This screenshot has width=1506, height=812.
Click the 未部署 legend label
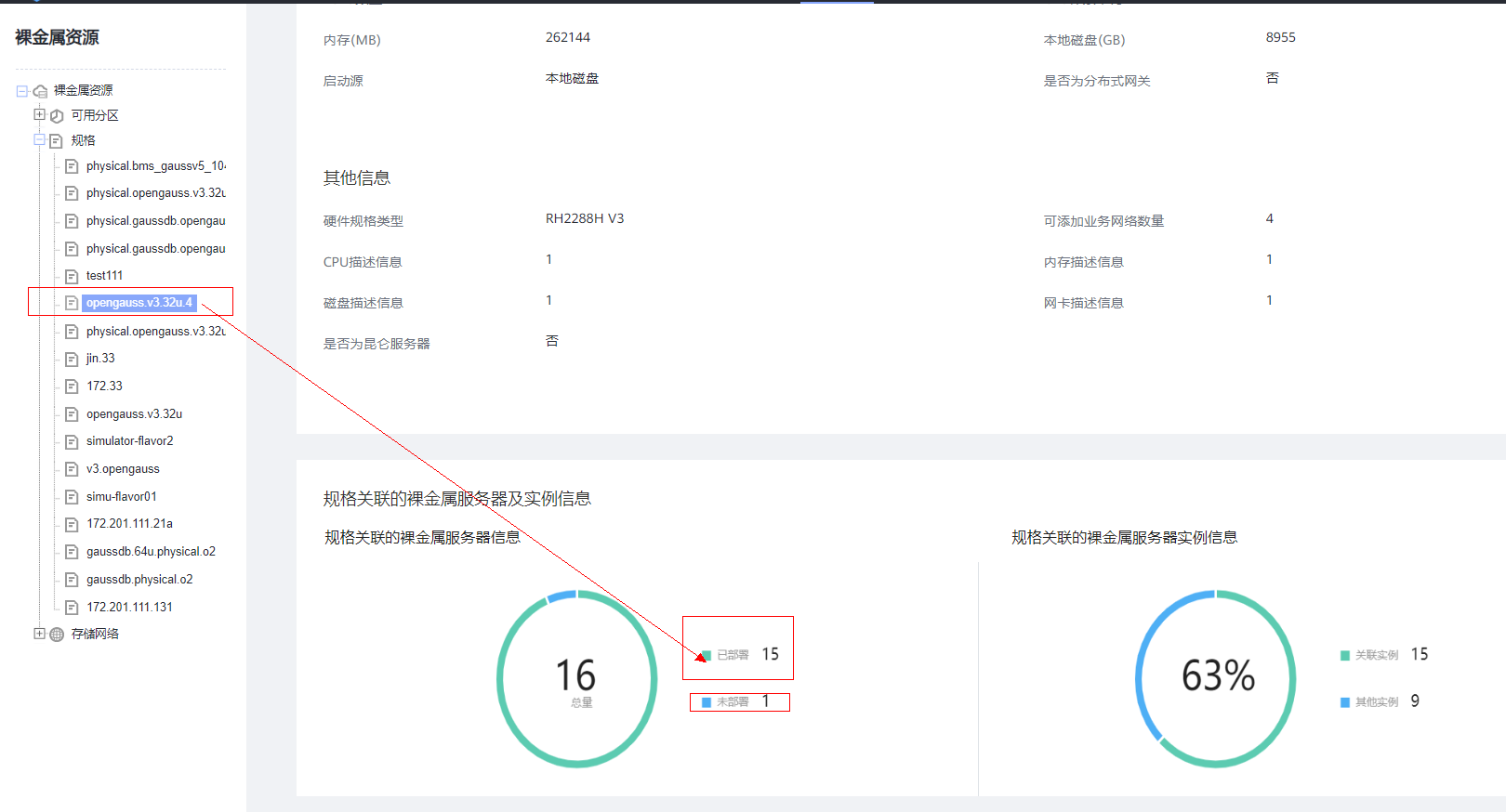pyautogui.click(x=733, y=702)
